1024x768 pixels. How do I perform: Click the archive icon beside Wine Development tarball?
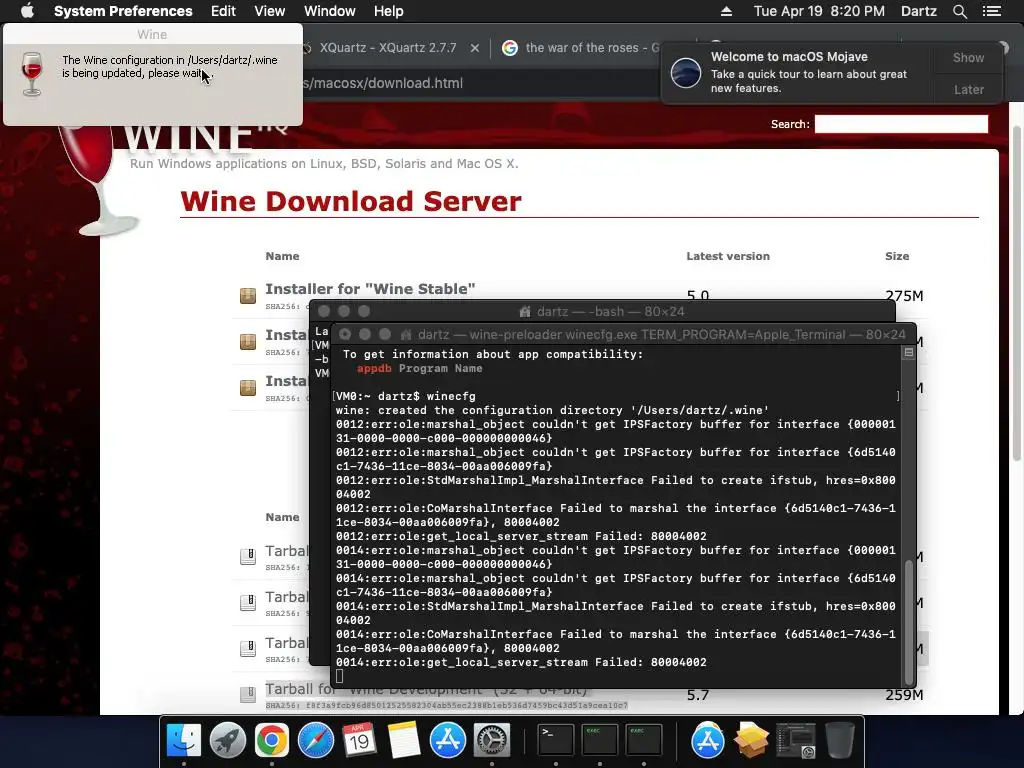[x=248, y=694]
